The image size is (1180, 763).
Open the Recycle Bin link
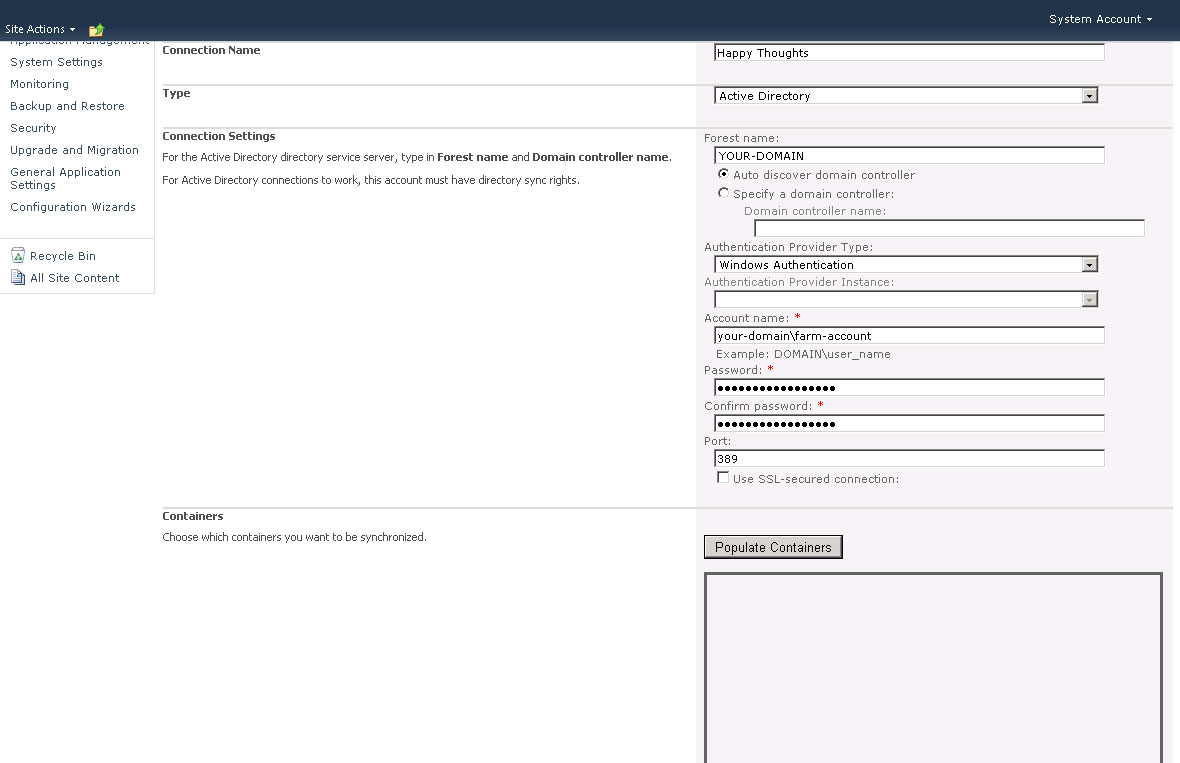click(x=62, y=256)
